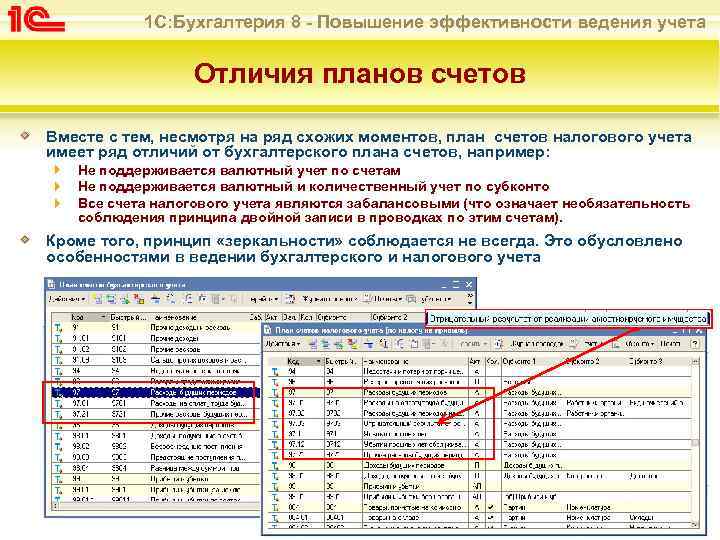Click the vertical scrollbar thumb of tax chart window

(x=695, y=443)
